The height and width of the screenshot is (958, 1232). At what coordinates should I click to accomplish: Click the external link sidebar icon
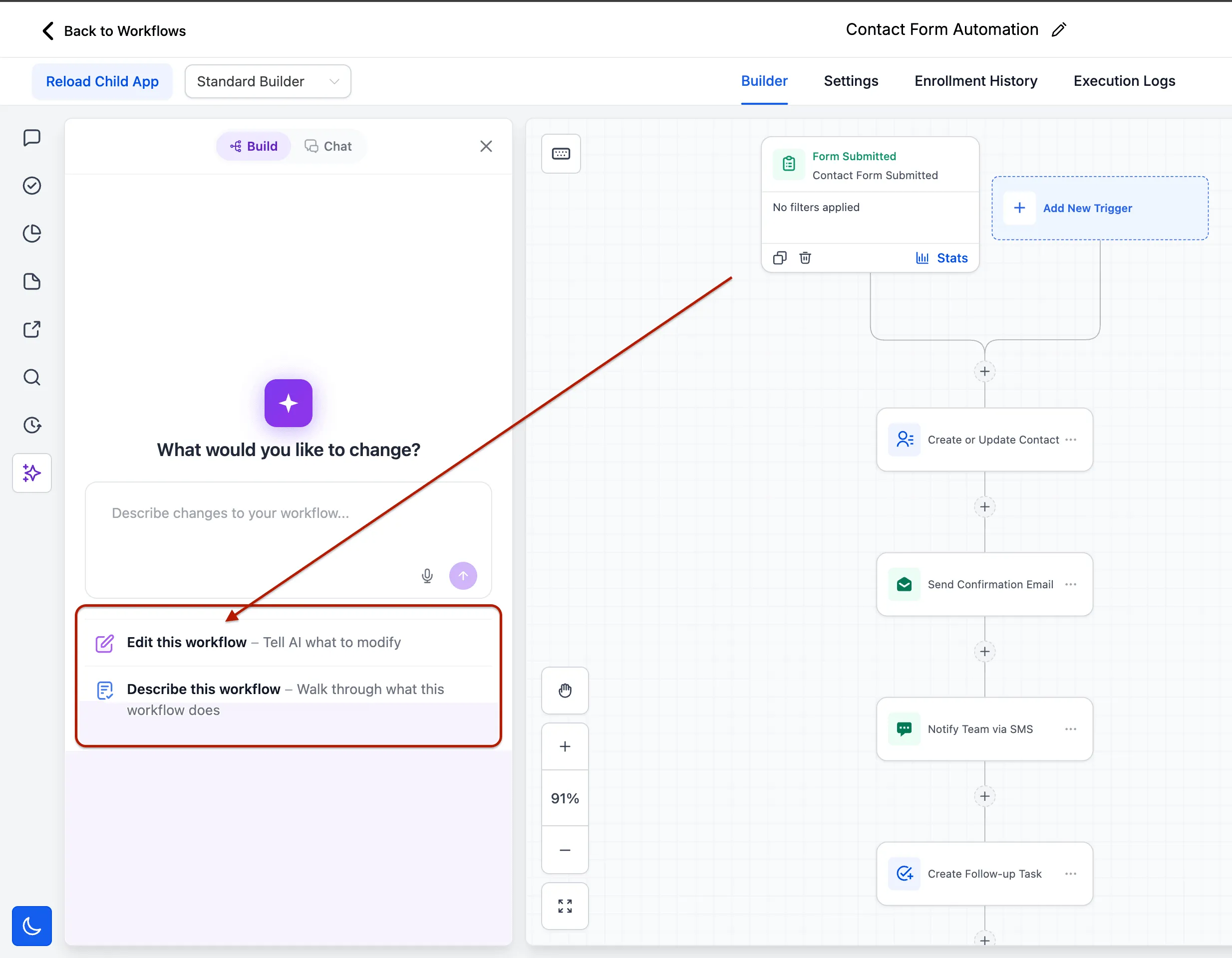[x=32, y=329]
